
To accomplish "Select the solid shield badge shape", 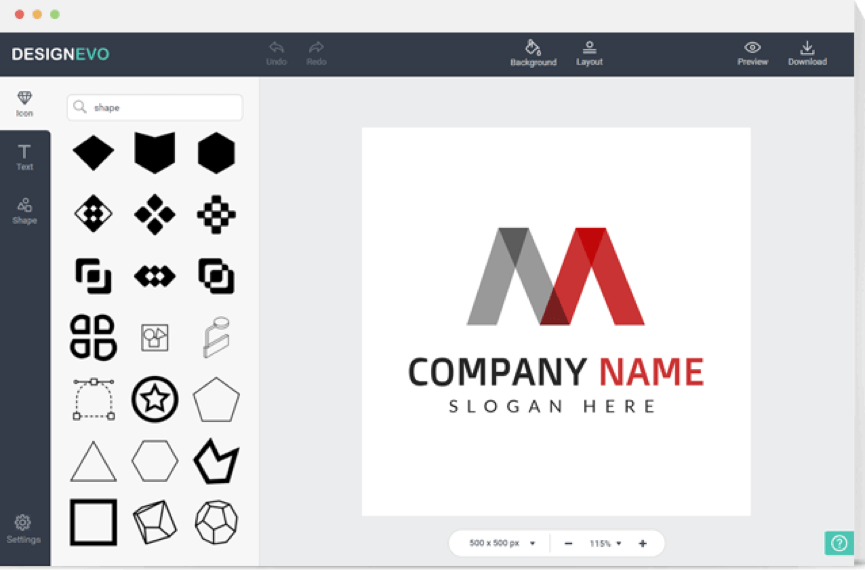I will [155, 152].
